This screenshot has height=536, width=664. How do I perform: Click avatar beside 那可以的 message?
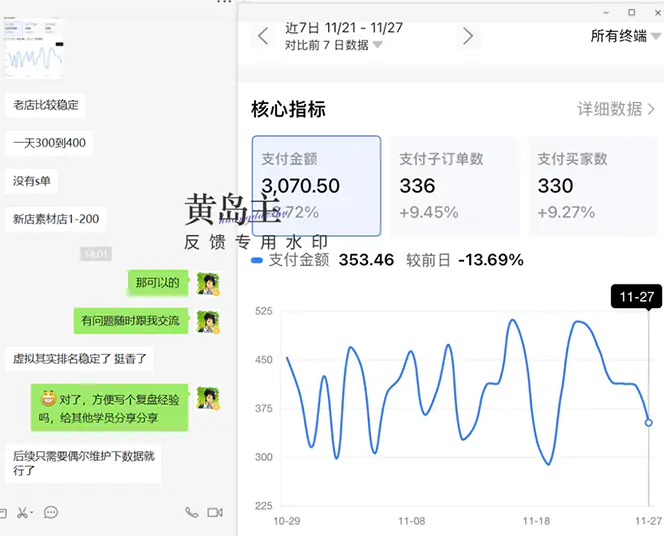pos(208,283)
